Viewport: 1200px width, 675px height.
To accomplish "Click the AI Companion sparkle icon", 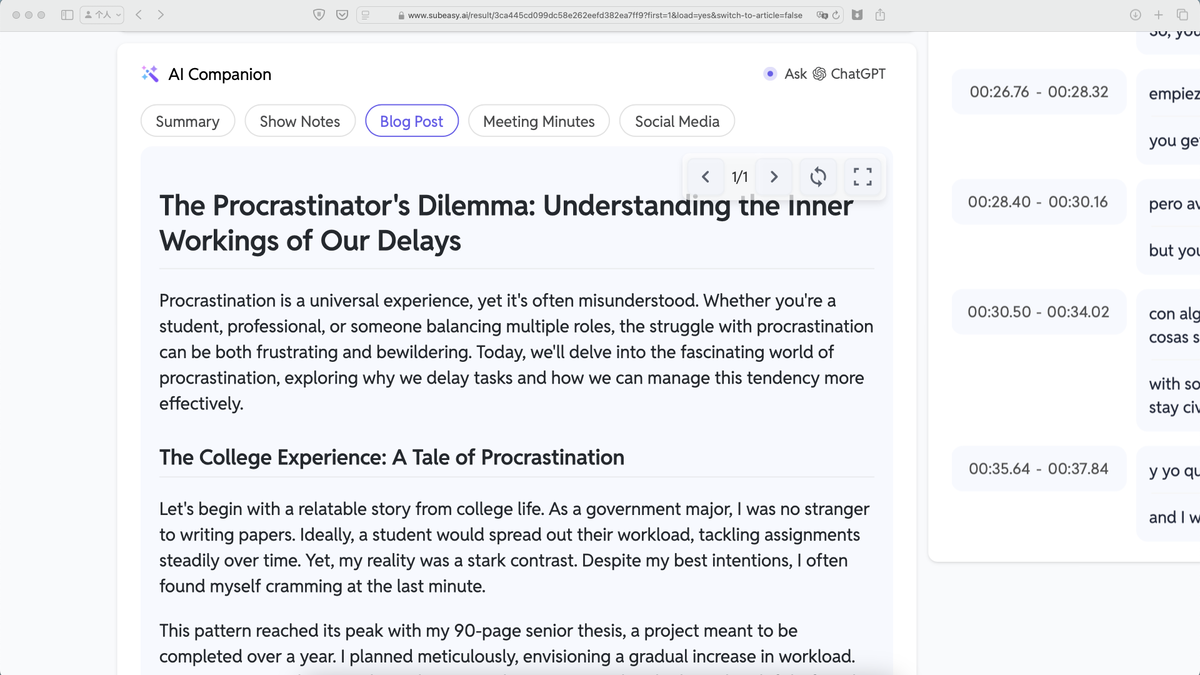I will [x=150, y=74].
